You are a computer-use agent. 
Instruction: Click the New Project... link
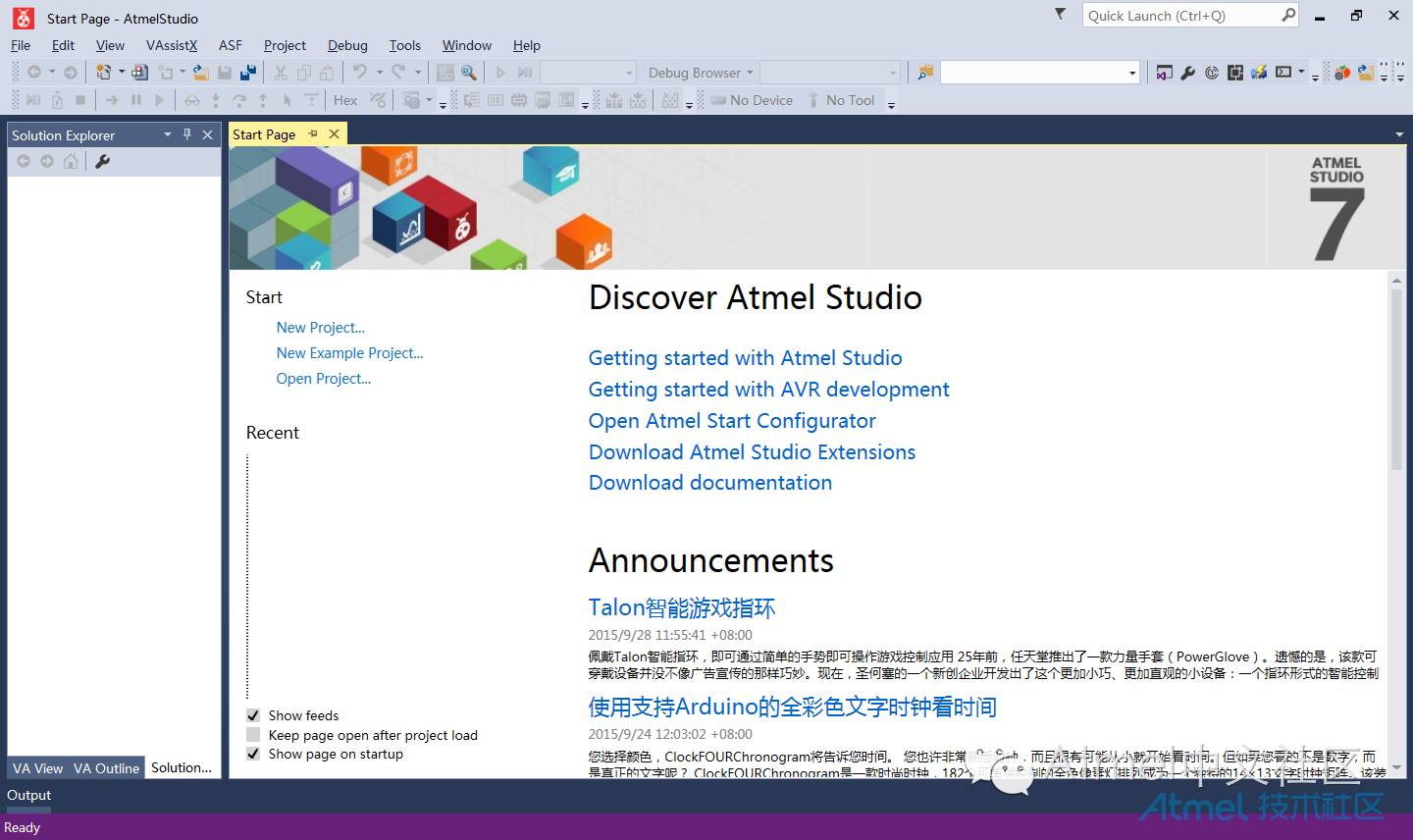tap(320, 328)
